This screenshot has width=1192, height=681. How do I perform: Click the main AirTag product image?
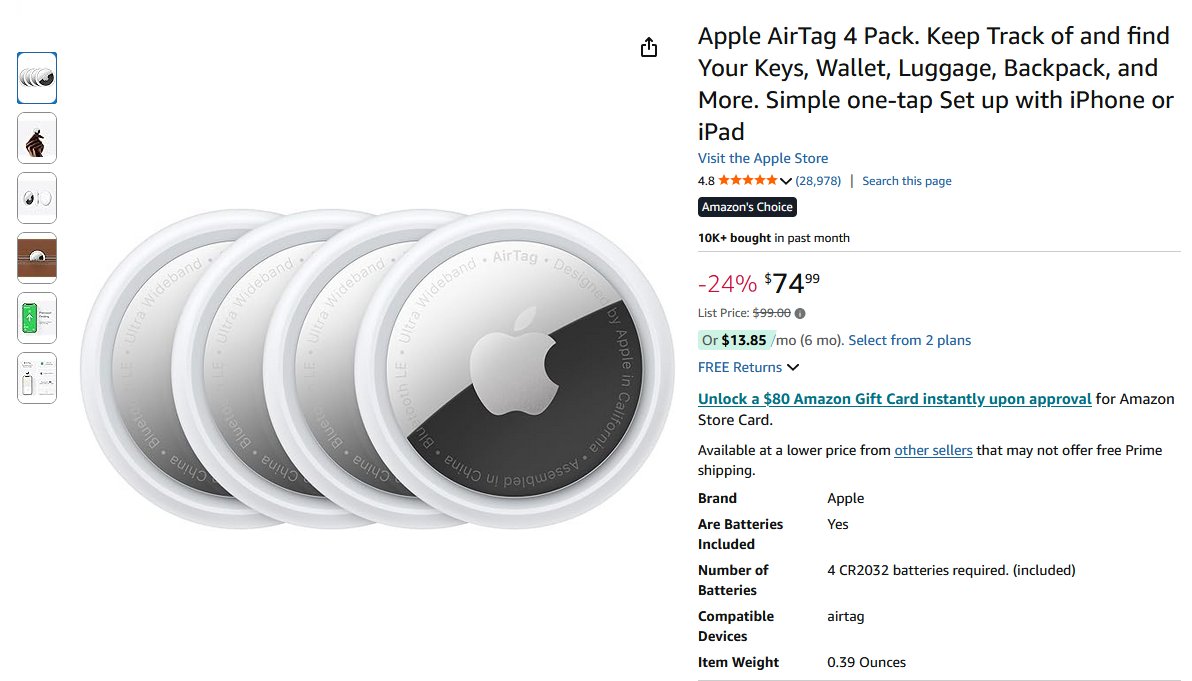[x=377, y=369]
